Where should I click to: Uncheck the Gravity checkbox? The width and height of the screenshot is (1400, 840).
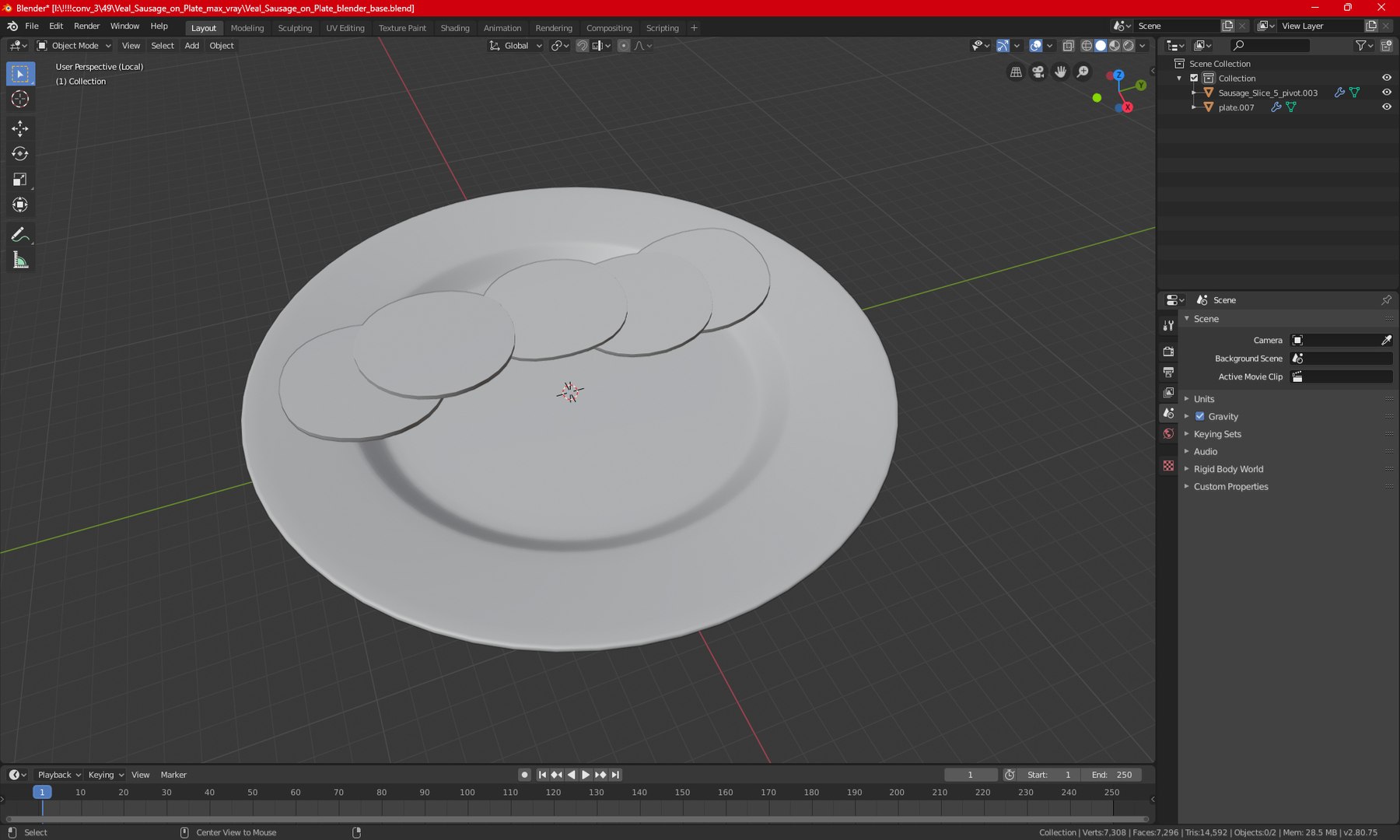pos(1200,416)
